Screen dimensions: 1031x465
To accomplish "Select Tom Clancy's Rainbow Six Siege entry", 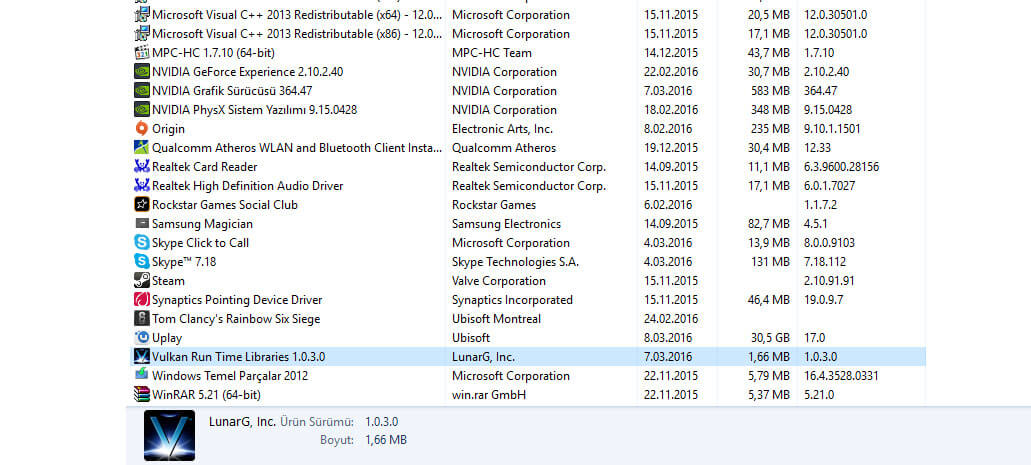I will [528, 319].
